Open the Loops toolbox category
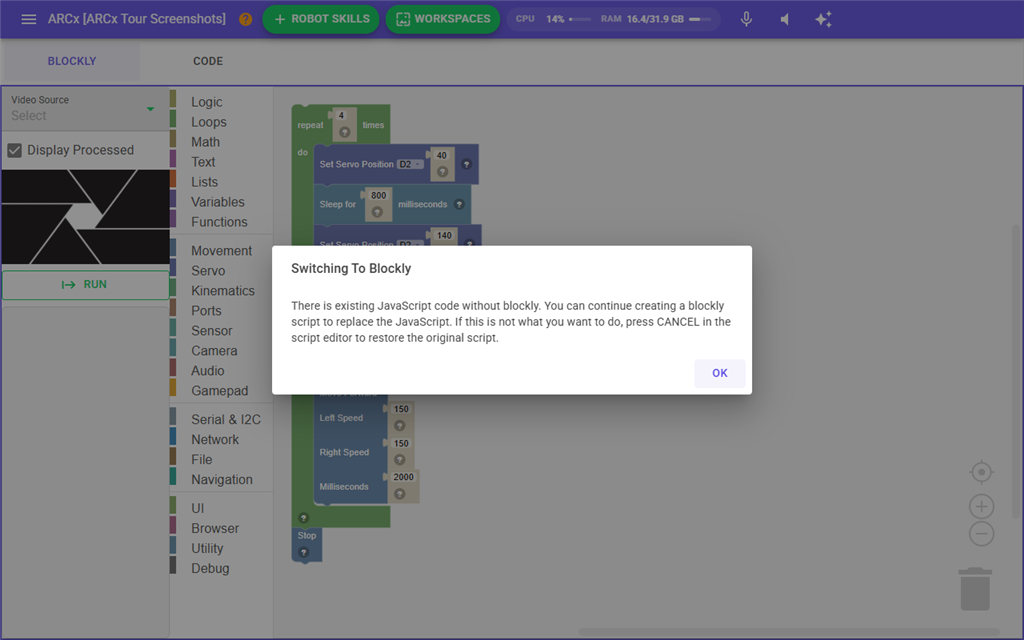 click(x=209, y=122)
